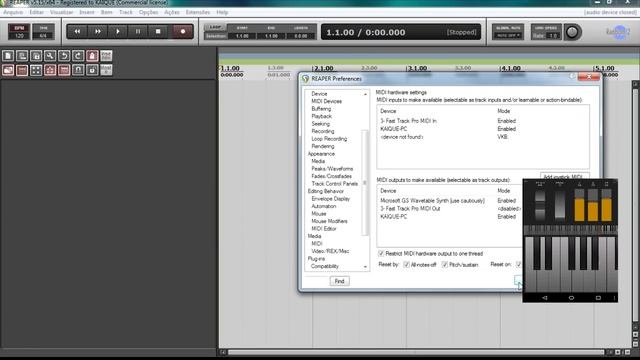Screen dimensions: 640x360
Task: Click the Rewind transport button
Action: pos(77,31)
